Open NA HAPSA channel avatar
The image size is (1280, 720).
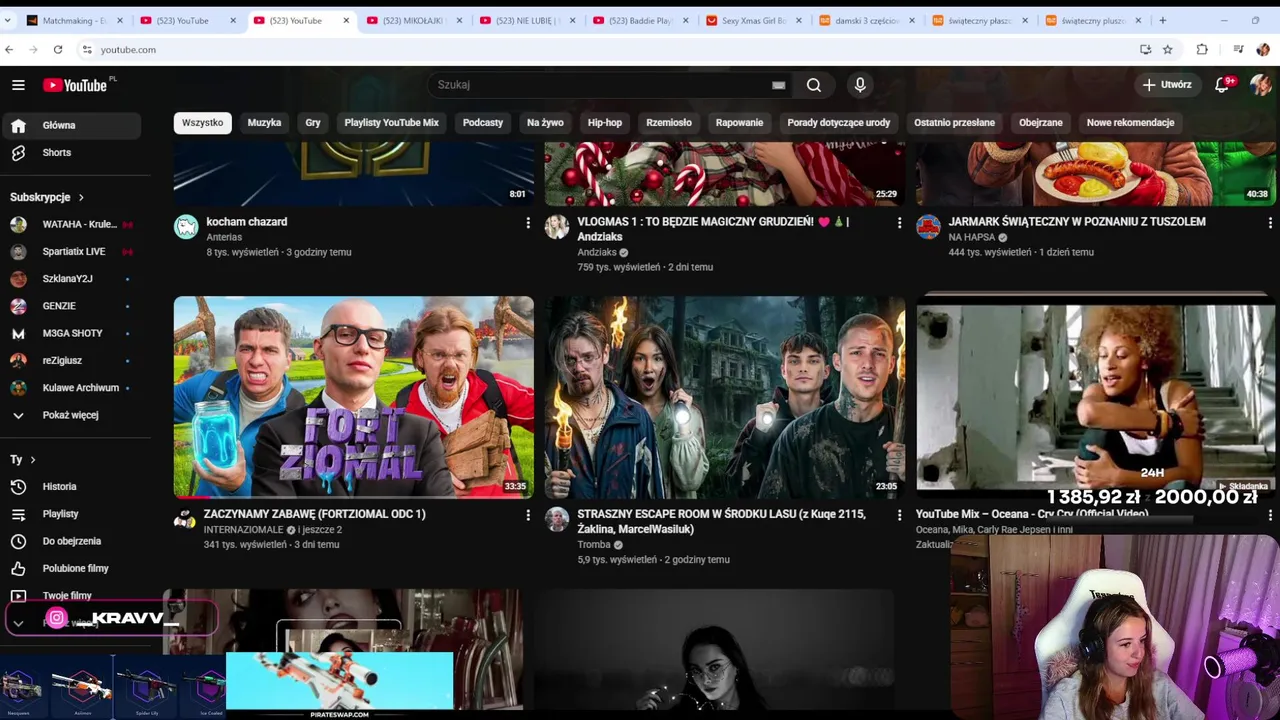928,227
